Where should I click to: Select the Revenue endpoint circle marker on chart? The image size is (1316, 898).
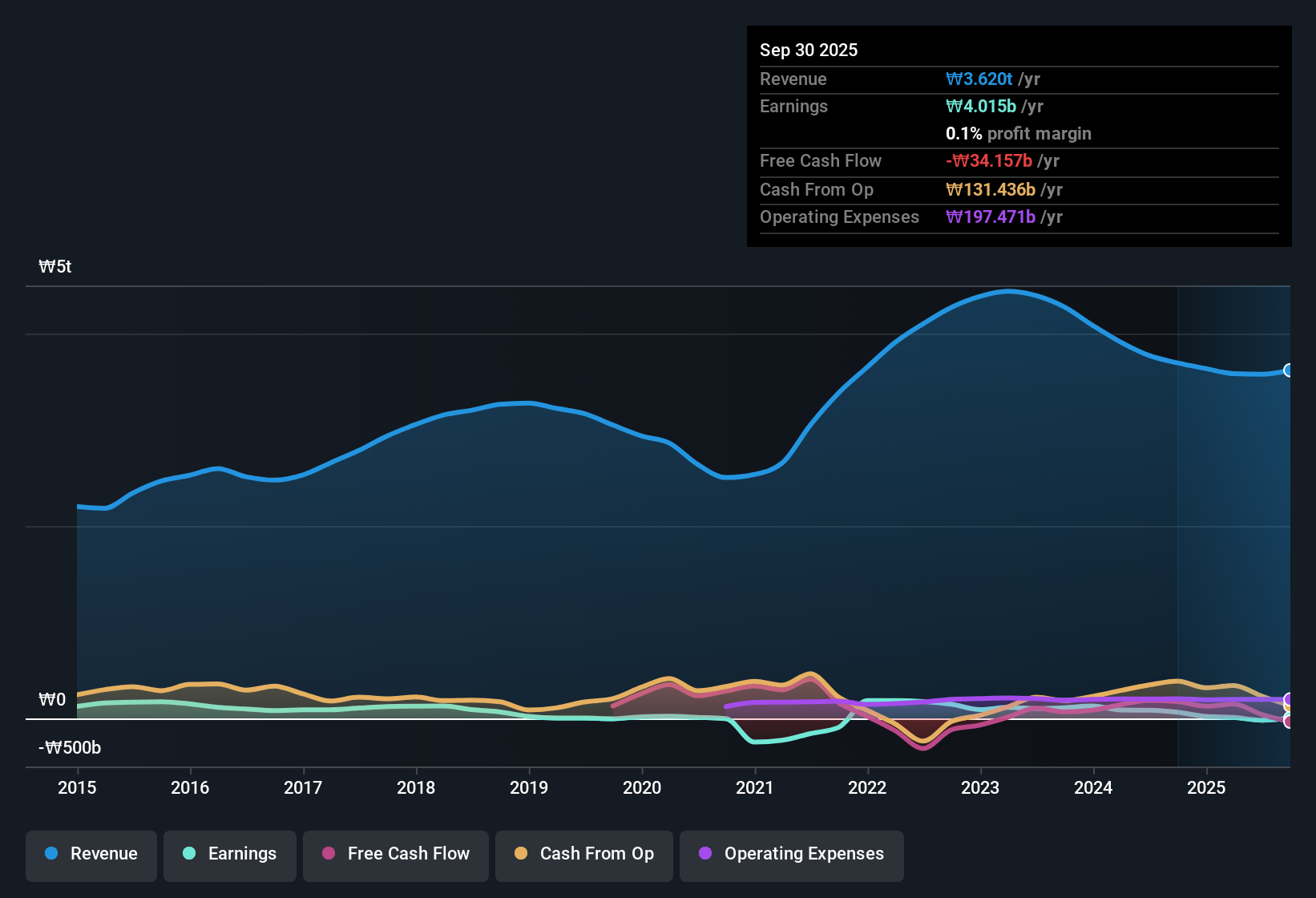coord(1289,370)
